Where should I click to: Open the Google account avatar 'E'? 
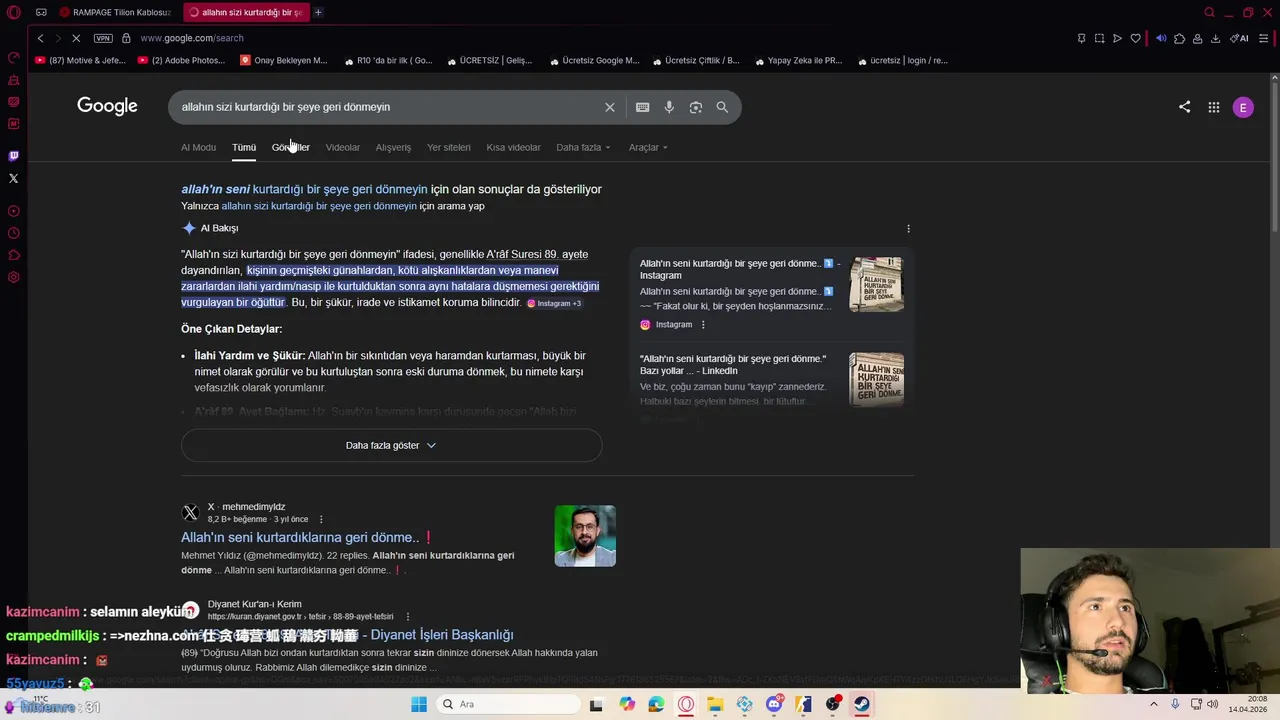(x=1243, y=107)
